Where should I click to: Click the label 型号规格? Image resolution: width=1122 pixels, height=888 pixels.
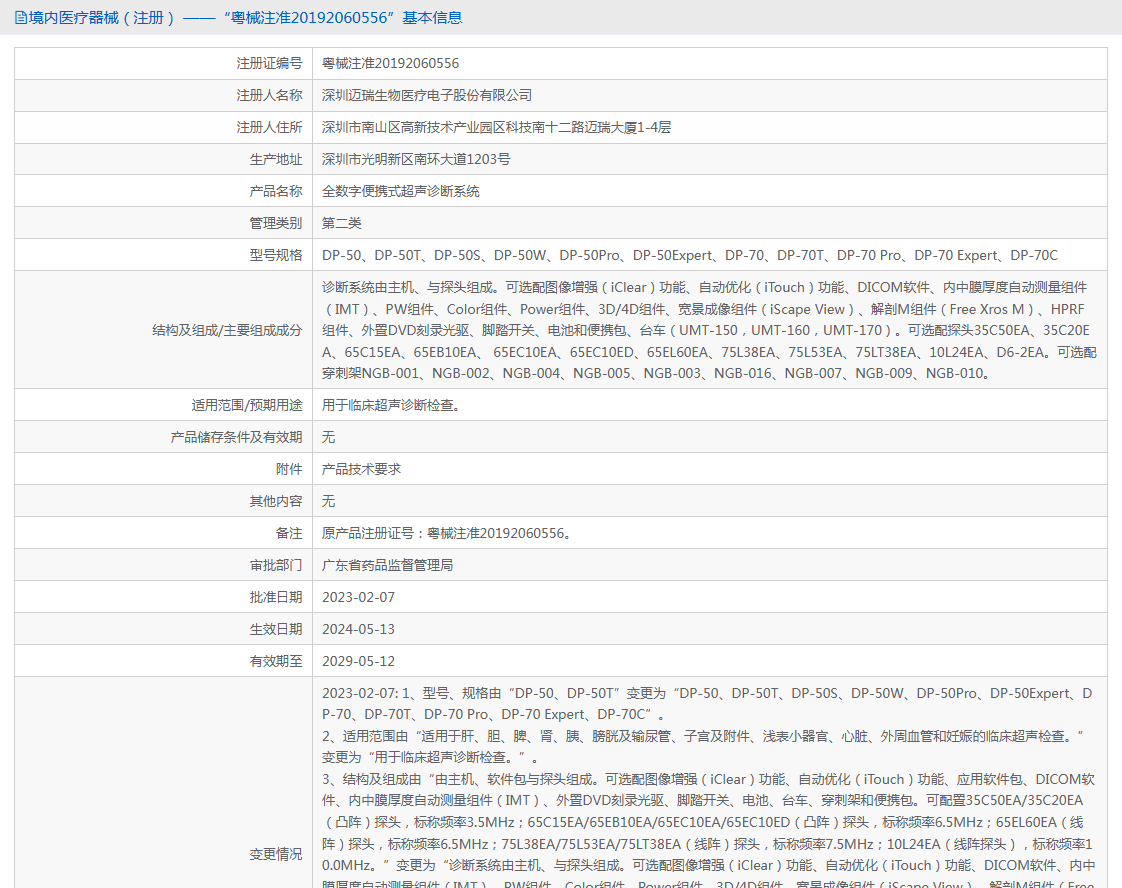(275, 255)
